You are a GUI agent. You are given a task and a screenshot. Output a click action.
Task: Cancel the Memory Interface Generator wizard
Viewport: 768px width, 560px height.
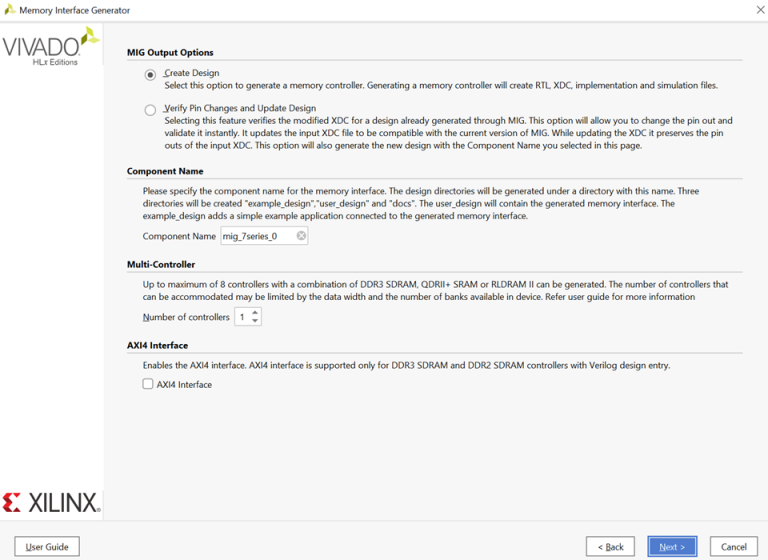[x=734, y=547]
